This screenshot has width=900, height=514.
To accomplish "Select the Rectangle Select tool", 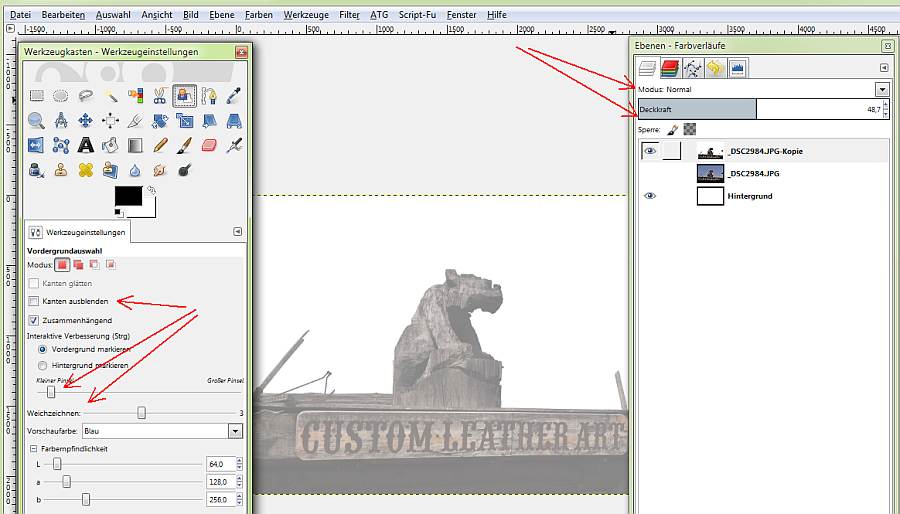I will (x=36, y=96).
